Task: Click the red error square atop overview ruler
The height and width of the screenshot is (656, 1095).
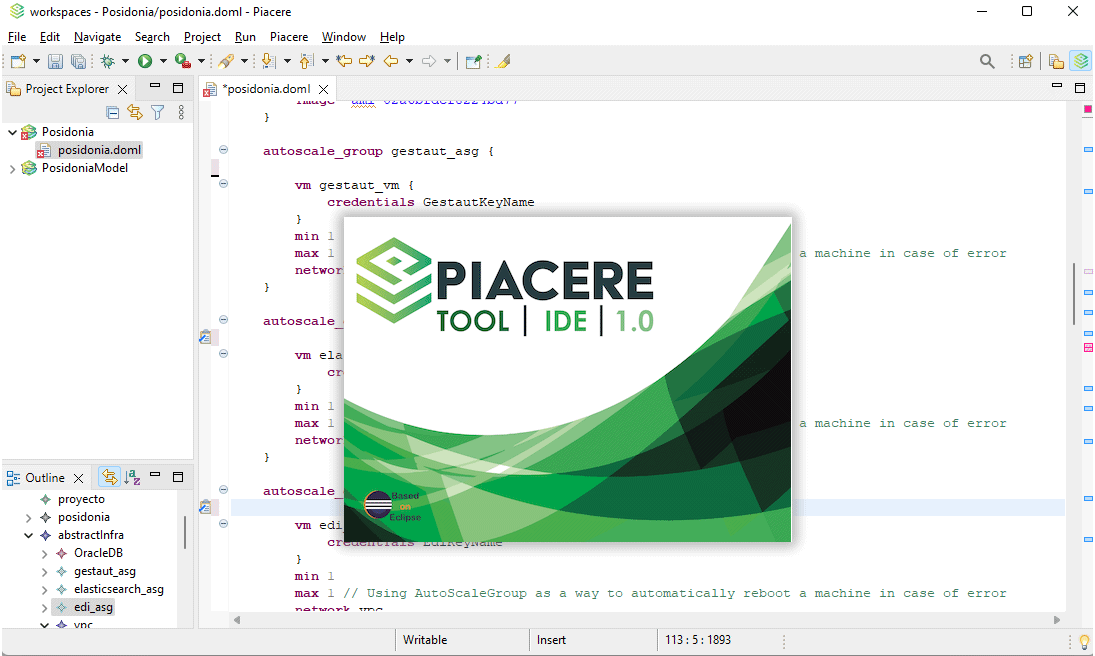Action: pos(1087,109)
